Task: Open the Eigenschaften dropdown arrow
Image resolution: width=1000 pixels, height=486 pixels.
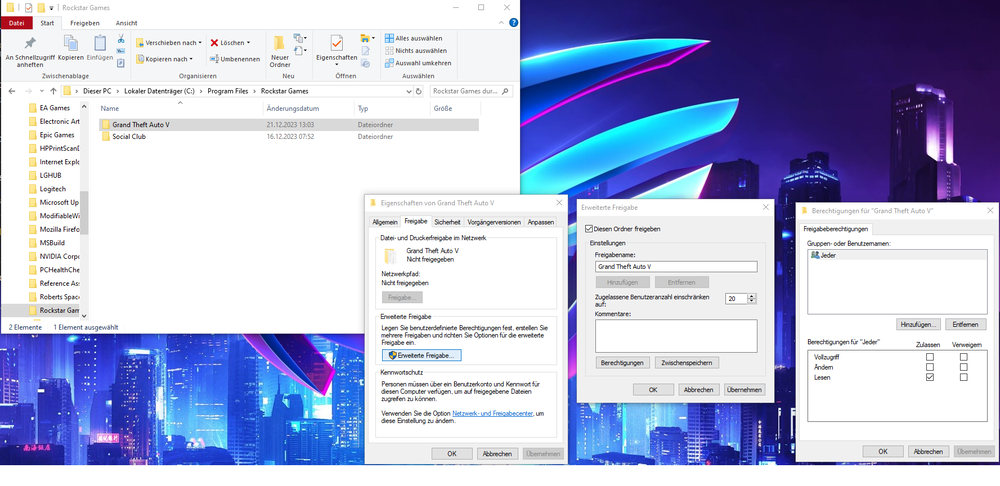Action: 337,64
